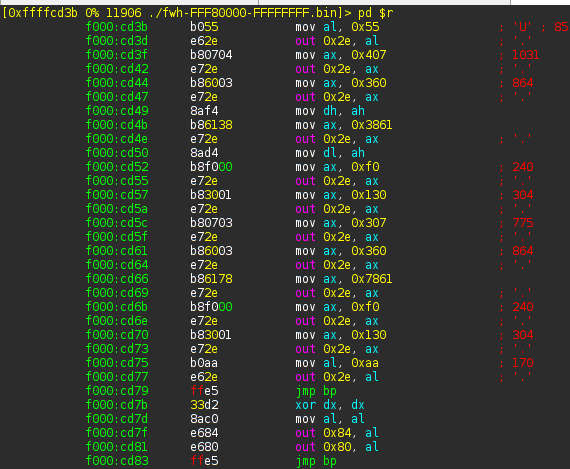Screen dimensions: 570x469
Task: Click the 'mov al, 0xaa' instruction
Action: [x=337, y=363]
